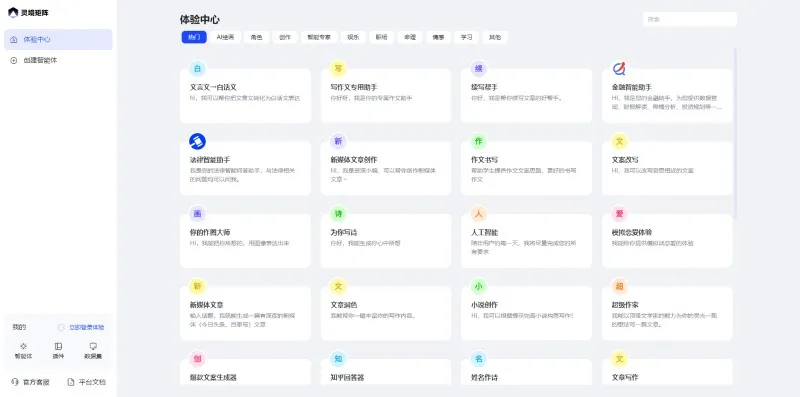The height and width of the screenshot is (397, 800).
Task: Select the 诗 avatar of 为你写诗
Action: 338,213
